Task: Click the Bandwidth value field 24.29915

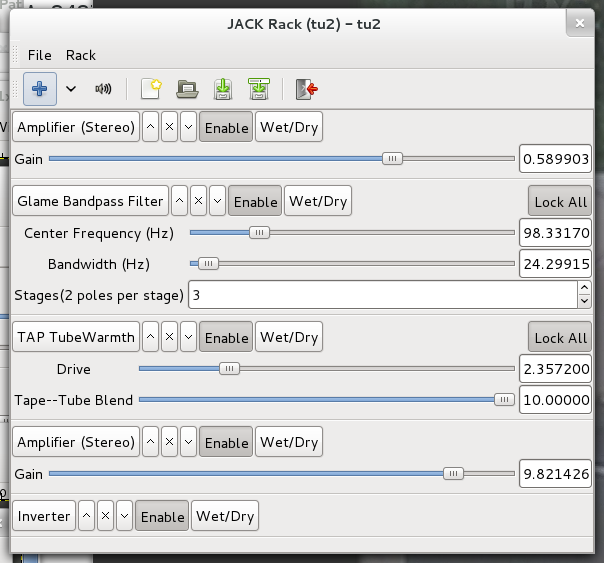Action: pyautogui.click(x=555, y=264)
